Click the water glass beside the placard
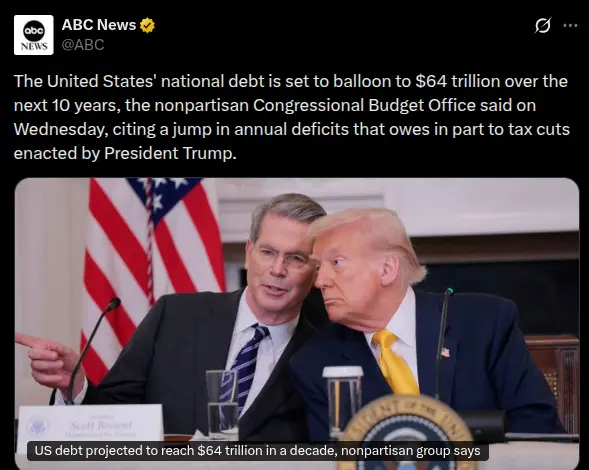589x470 pixels. (x=222, y=404)
